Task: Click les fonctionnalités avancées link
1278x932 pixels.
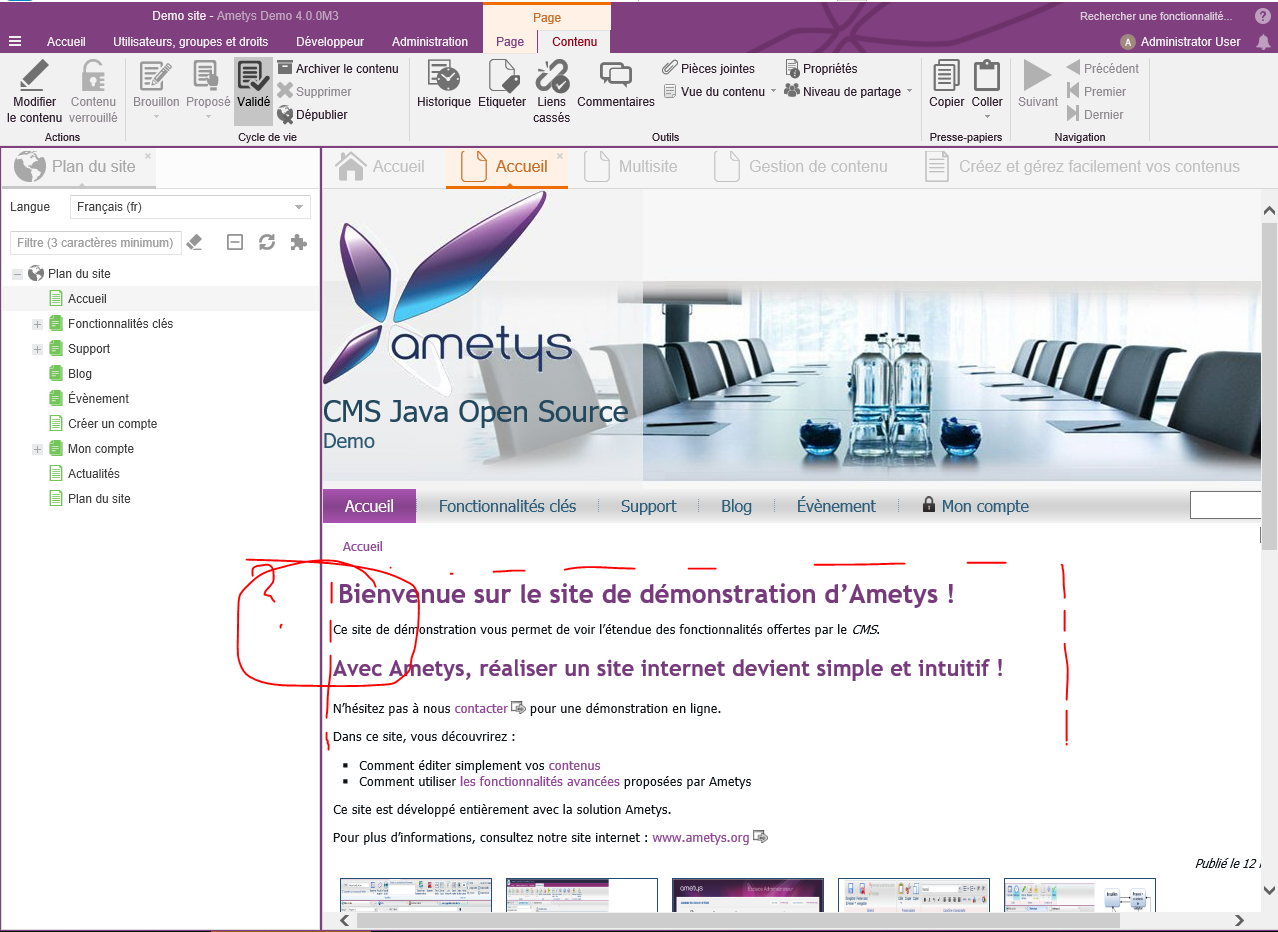Action: (x=540, y=781)
